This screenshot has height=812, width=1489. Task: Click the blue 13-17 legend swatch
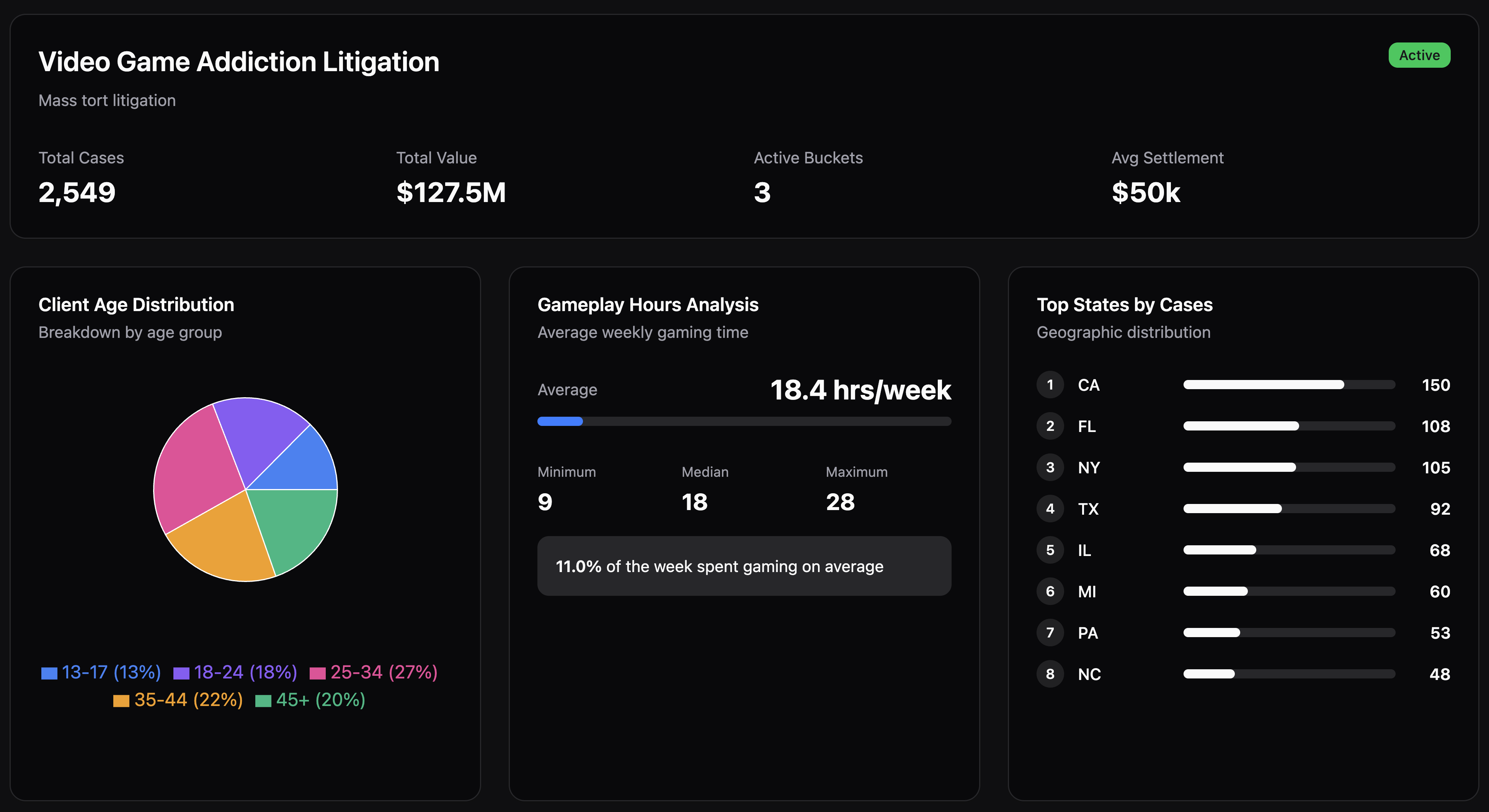point(49,673)
